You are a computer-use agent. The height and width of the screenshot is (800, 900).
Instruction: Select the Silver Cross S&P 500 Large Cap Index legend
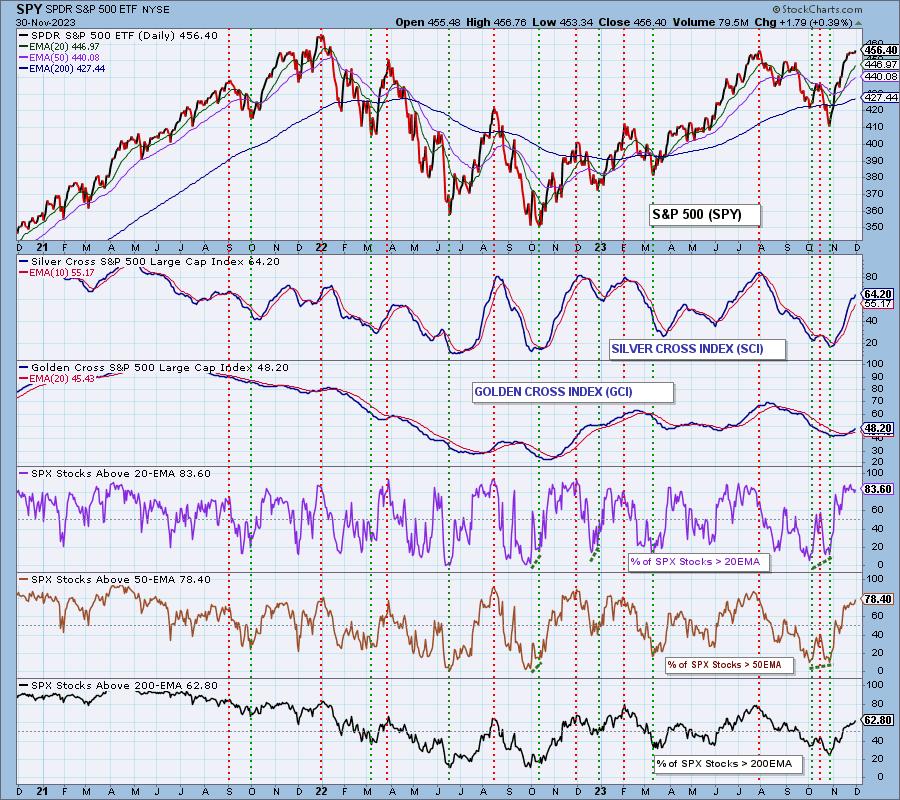click(x=149, y=262)
